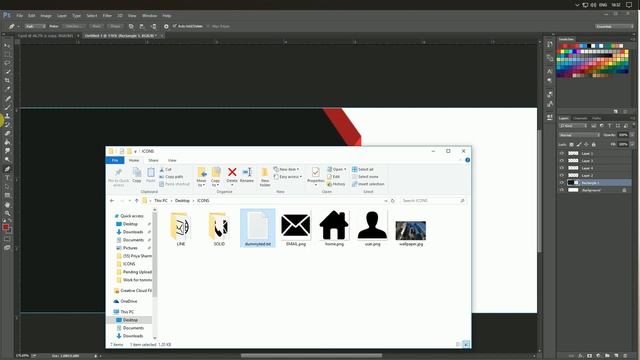Open the Photoshop Layer menu

pyautogui.click(x=62, y=16)
